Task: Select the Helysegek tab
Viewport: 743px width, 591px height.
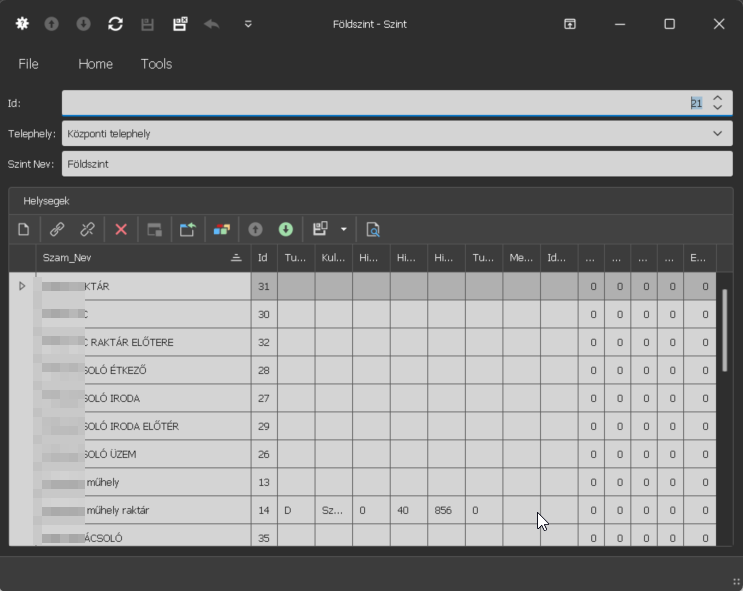Action: (46, 201)
